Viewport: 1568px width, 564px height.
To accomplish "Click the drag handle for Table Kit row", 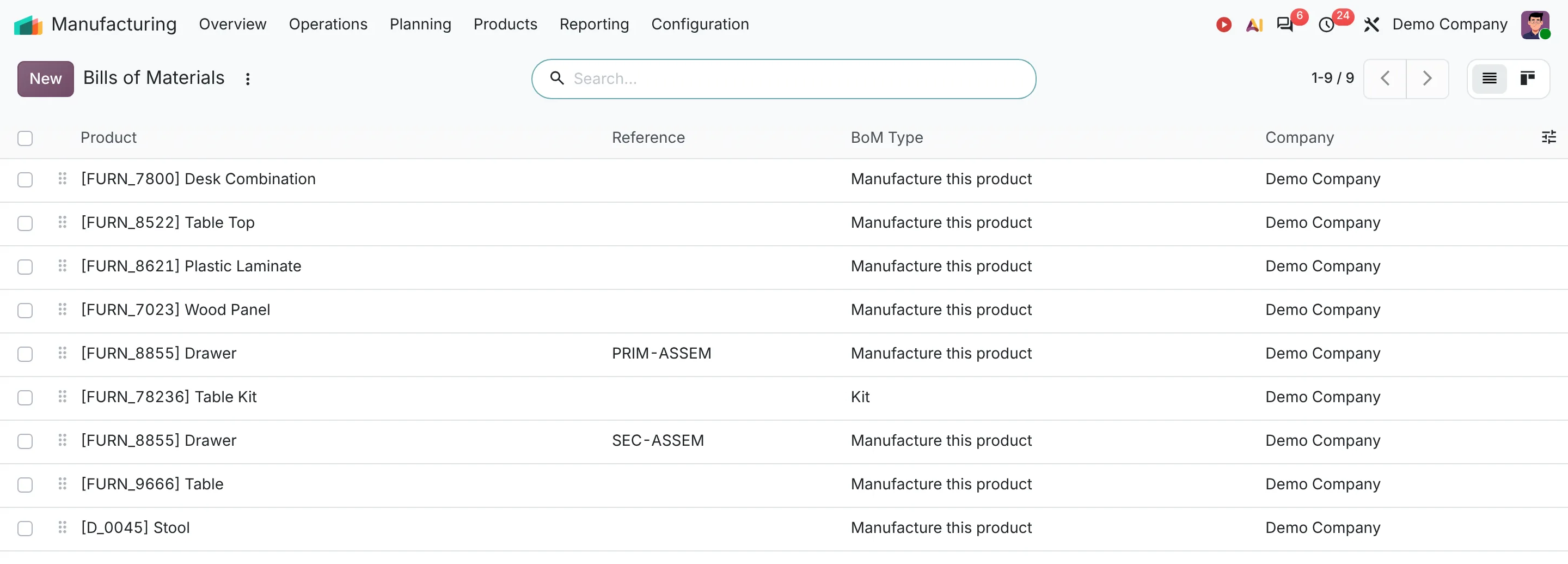I will [x=62, y=397].
